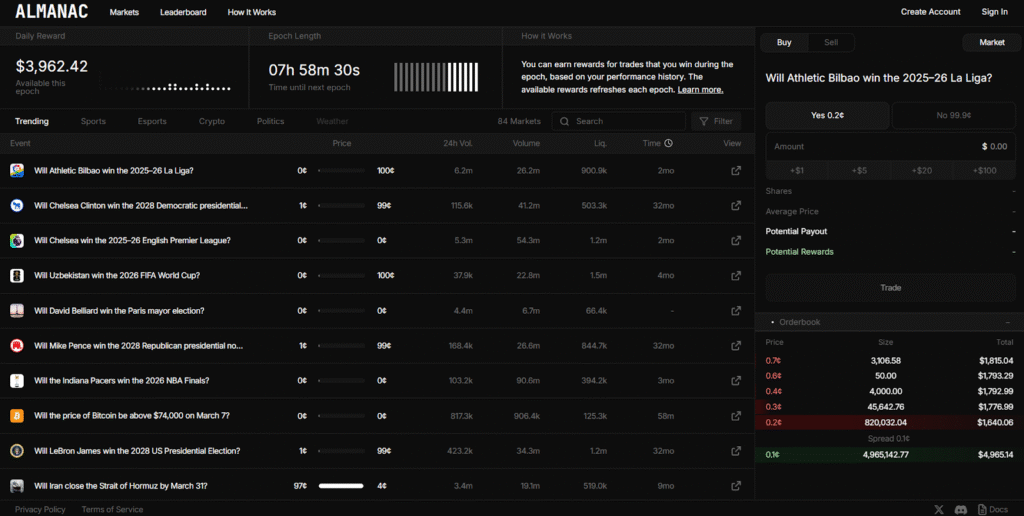1024x516 pixels.
Task: Click the clock icon beside the Time column
Action: pos(668,144)
